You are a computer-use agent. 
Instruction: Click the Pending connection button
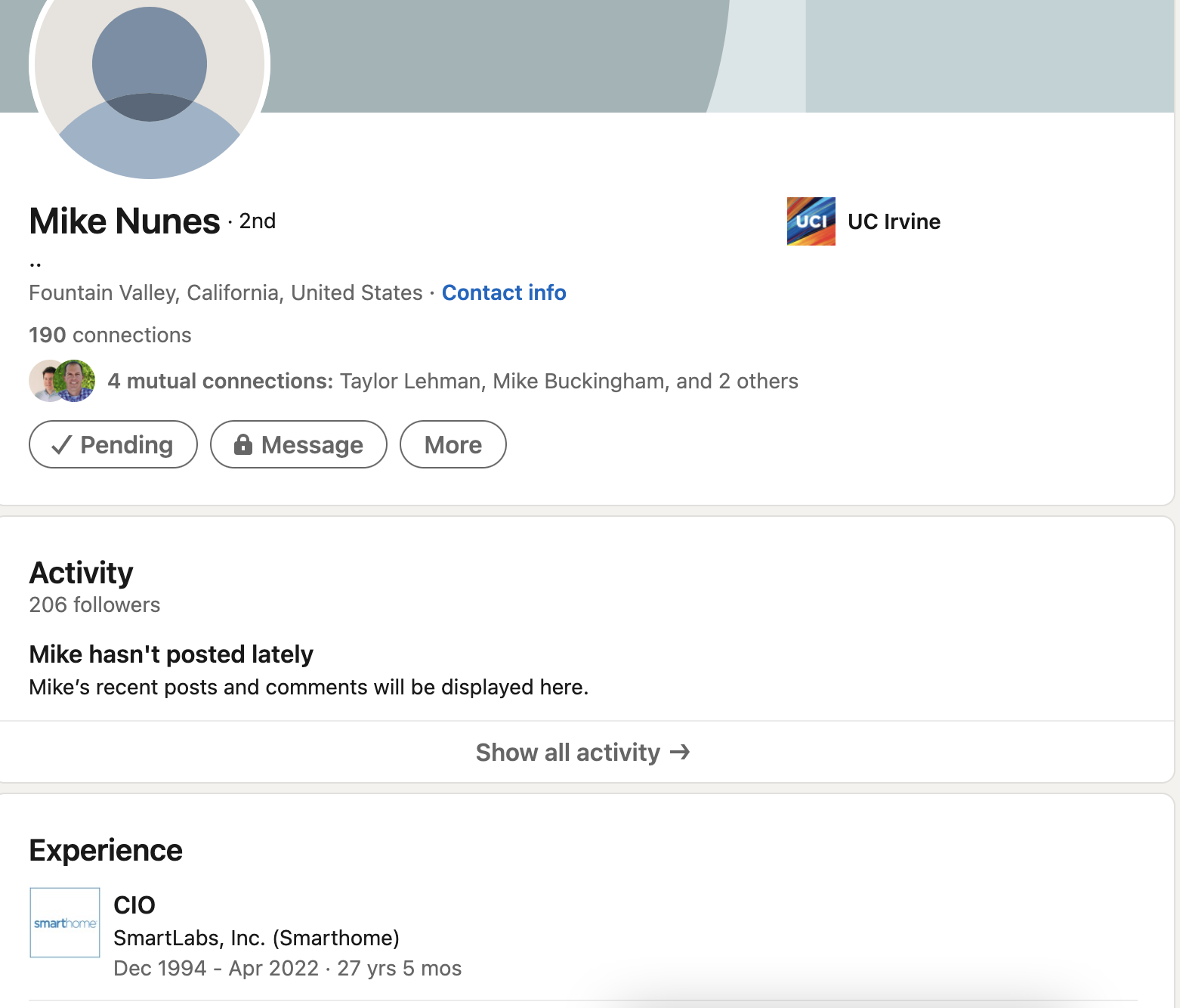[x=113, y=444]
